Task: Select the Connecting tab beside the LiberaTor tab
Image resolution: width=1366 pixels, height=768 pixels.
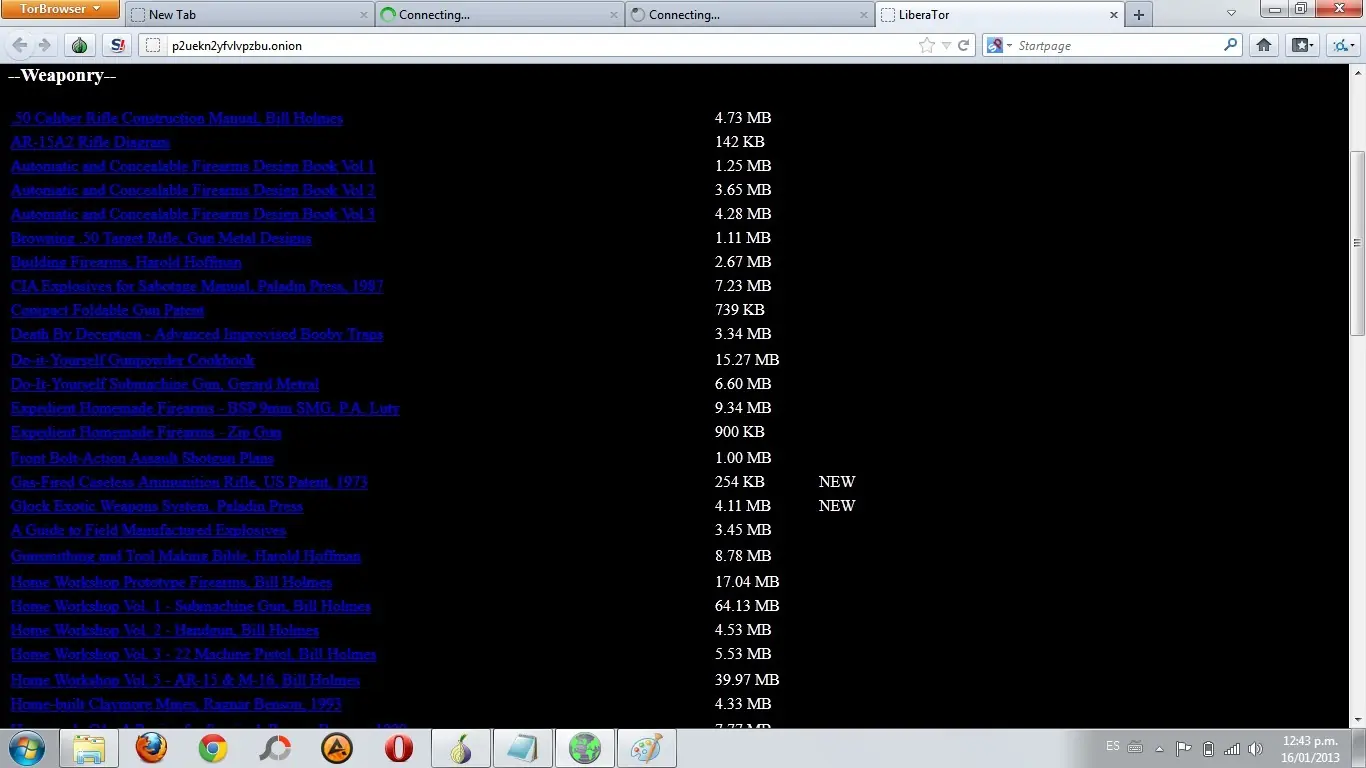Action: pyautogui.click(x=750, y=15)
